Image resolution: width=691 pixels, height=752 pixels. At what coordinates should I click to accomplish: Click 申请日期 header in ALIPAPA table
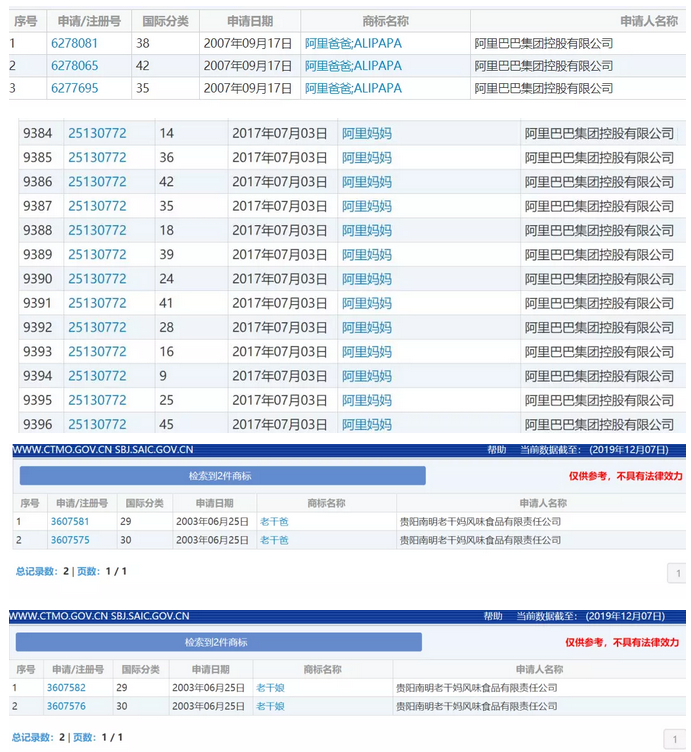(250, 21)
